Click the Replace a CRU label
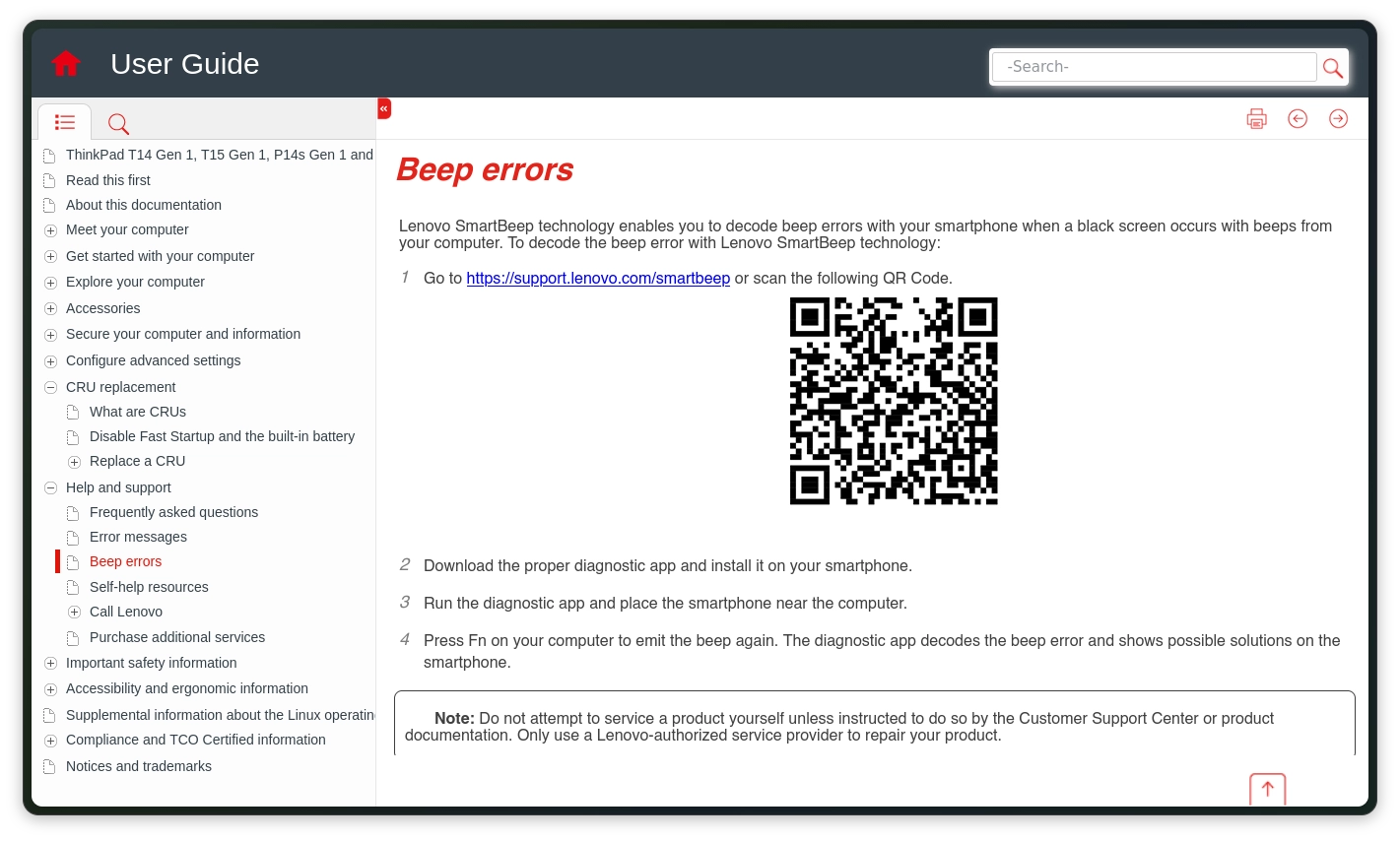This screenshot has height=841, width=1400. pyautogui.click(x=137, y=461)
